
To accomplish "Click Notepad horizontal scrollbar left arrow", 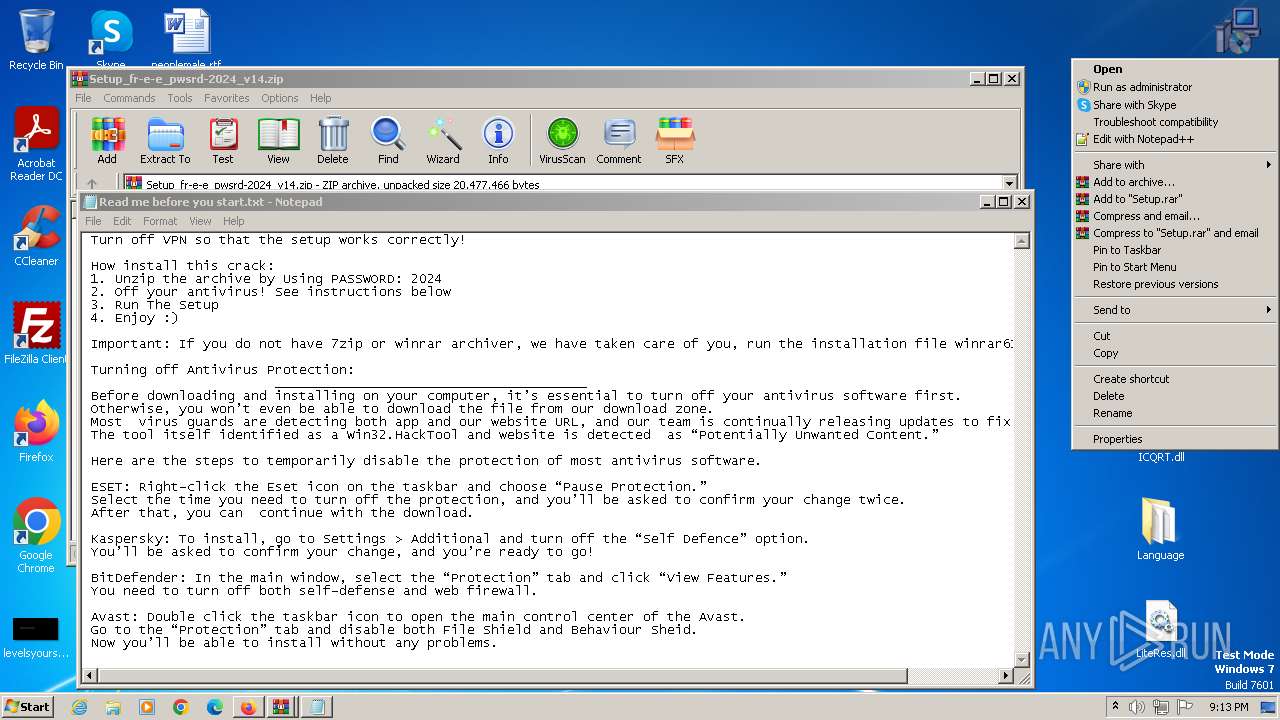I will point(90,677).
